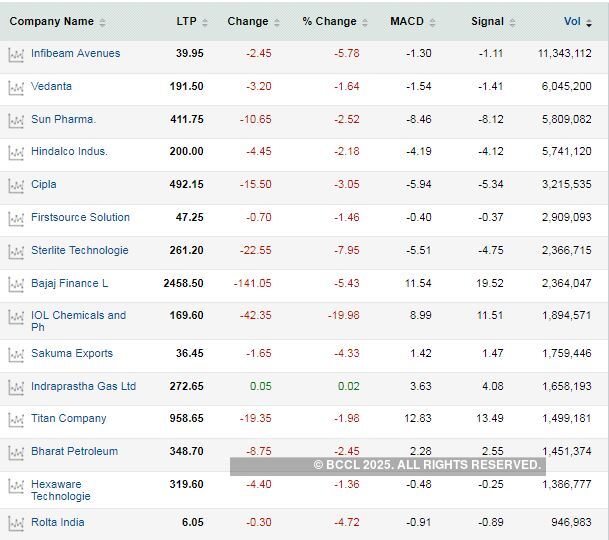The height and width of the screenshot is (540, 609).
Task: Select Sterlite change value -22.55
Action: point(256,250)
